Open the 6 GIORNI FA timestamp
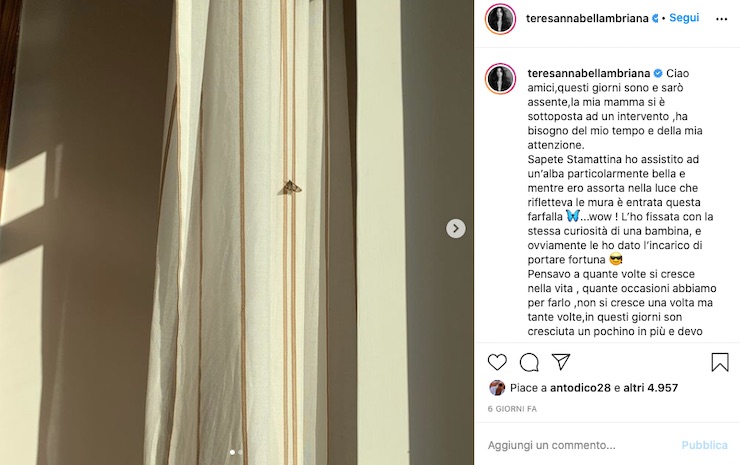The image size is (740, 465). tap(512, 409)
